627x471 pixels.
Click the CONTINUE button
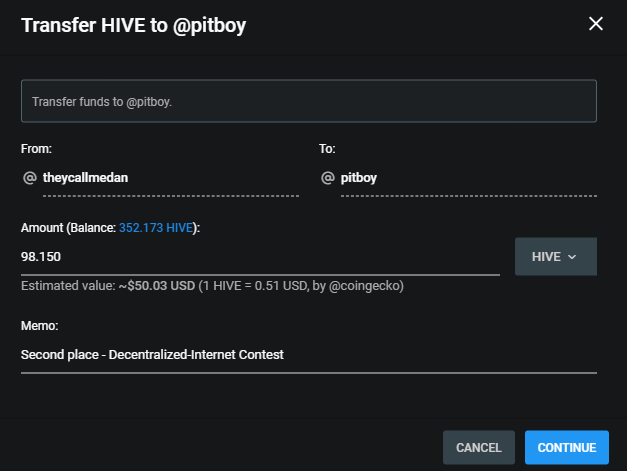(x=567, y=447)
